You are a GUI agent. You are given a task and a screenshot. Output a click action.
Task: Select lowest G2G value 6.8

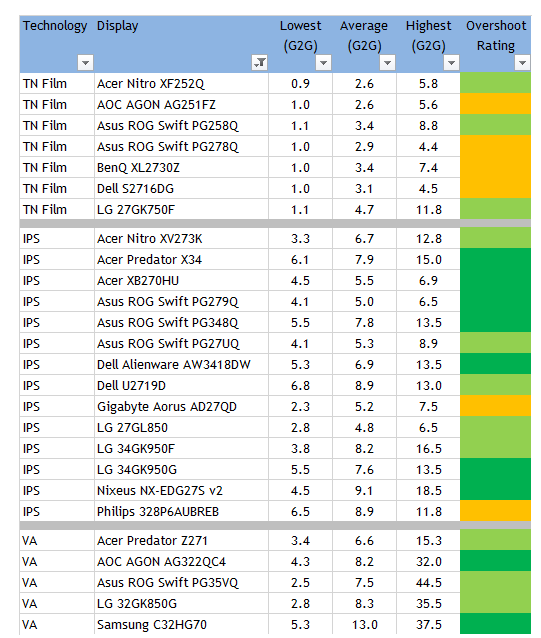point(300,386)
